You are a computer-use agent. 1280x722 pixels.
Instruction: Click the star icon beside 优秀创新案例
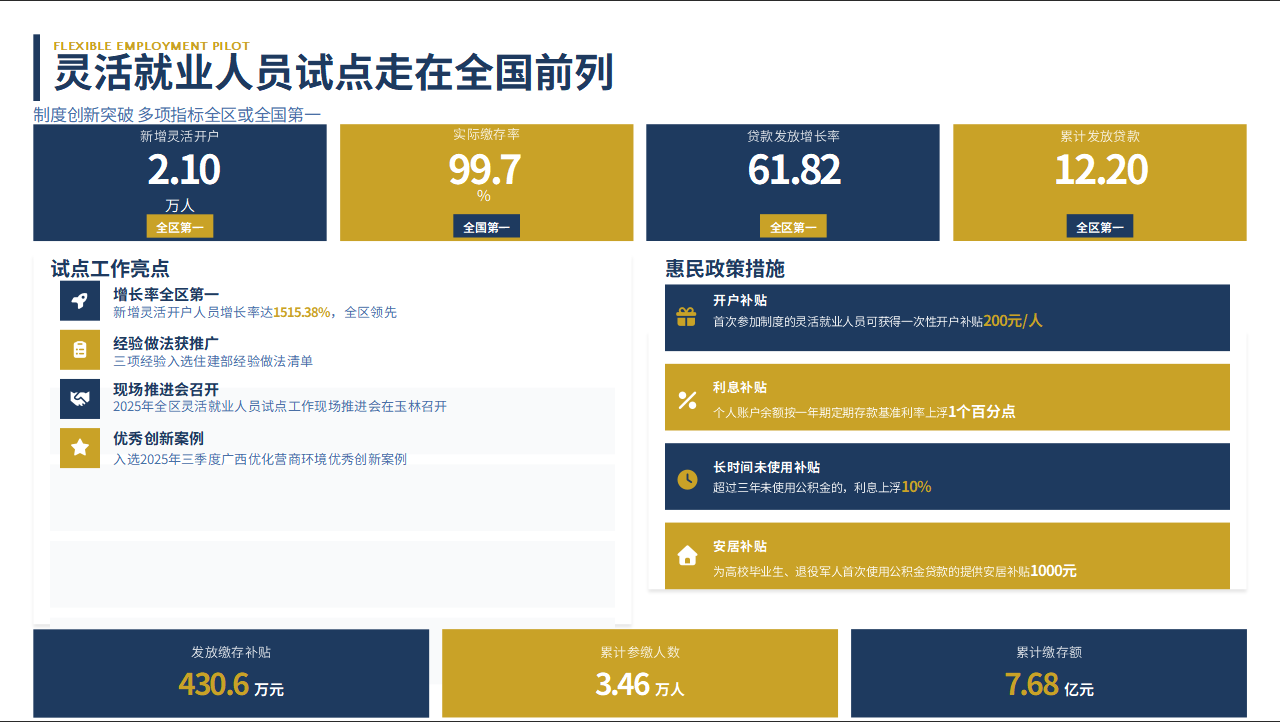pos(80,447)
